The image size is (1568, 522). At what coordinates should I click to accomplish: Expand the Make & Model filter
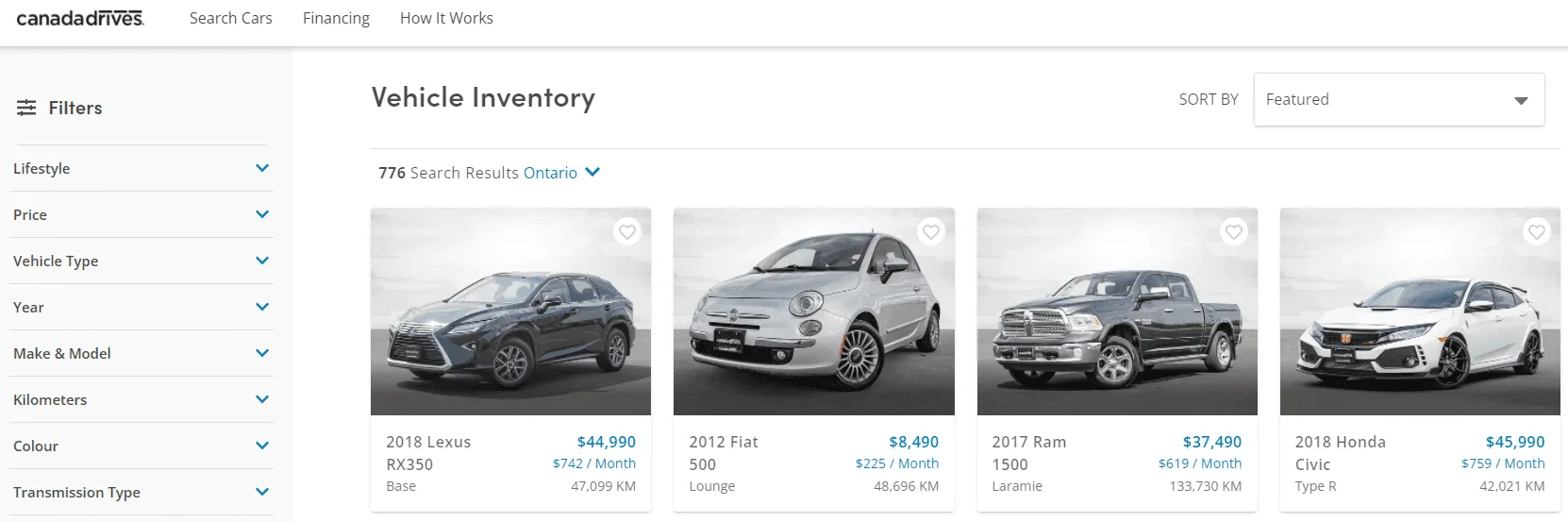[262, 353]
